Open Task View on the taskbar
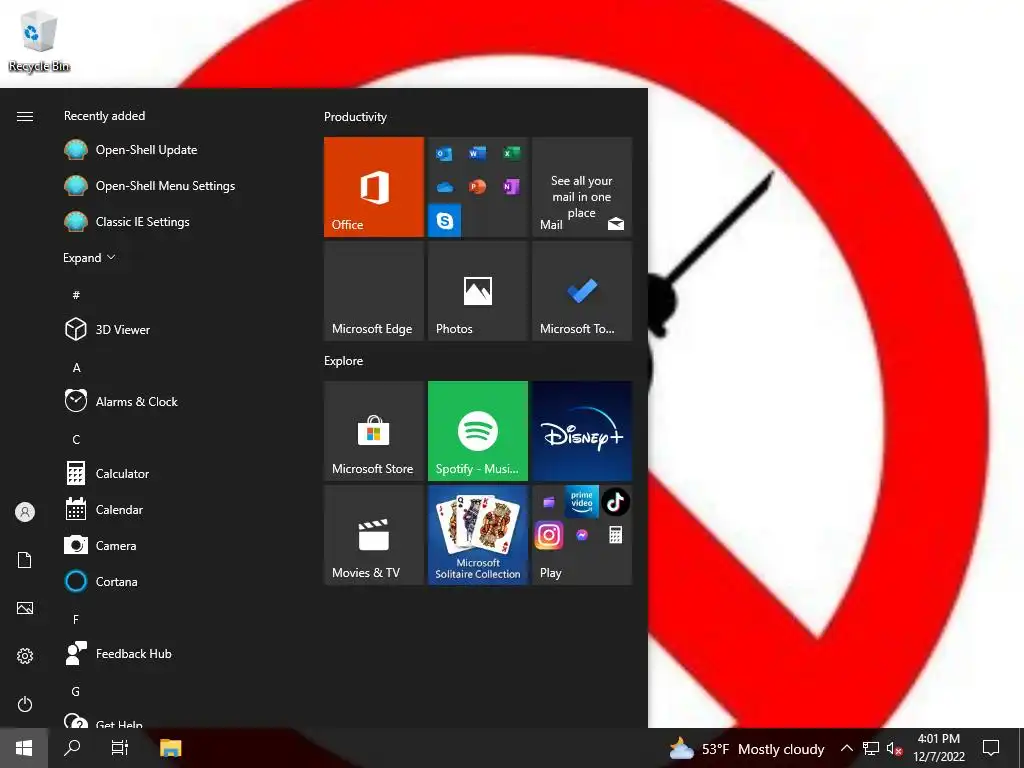The height and width of the screenshot is (768, 1024). click(120, 748)
